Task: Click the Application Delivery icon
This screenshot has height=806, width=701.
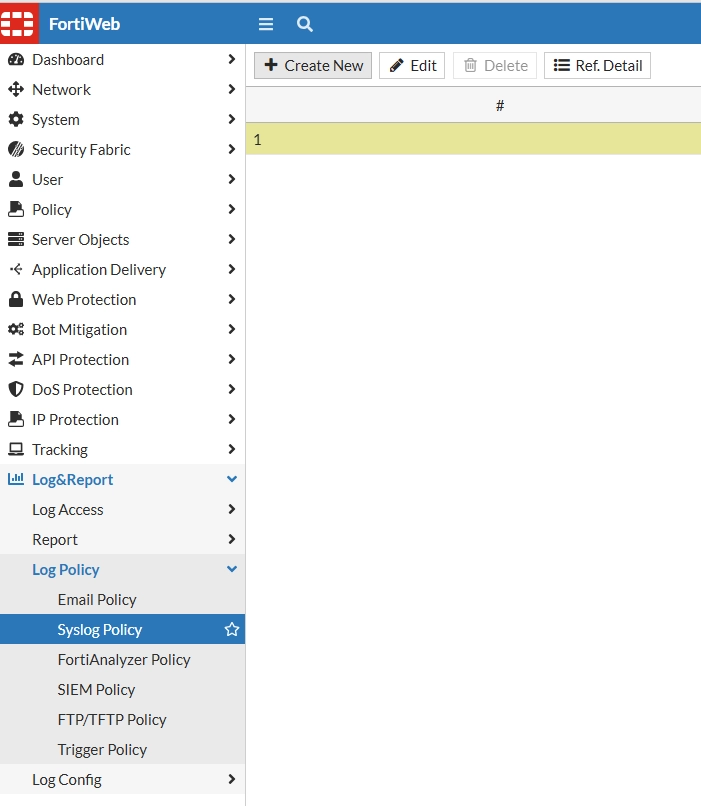Action: tap(16, 269)
